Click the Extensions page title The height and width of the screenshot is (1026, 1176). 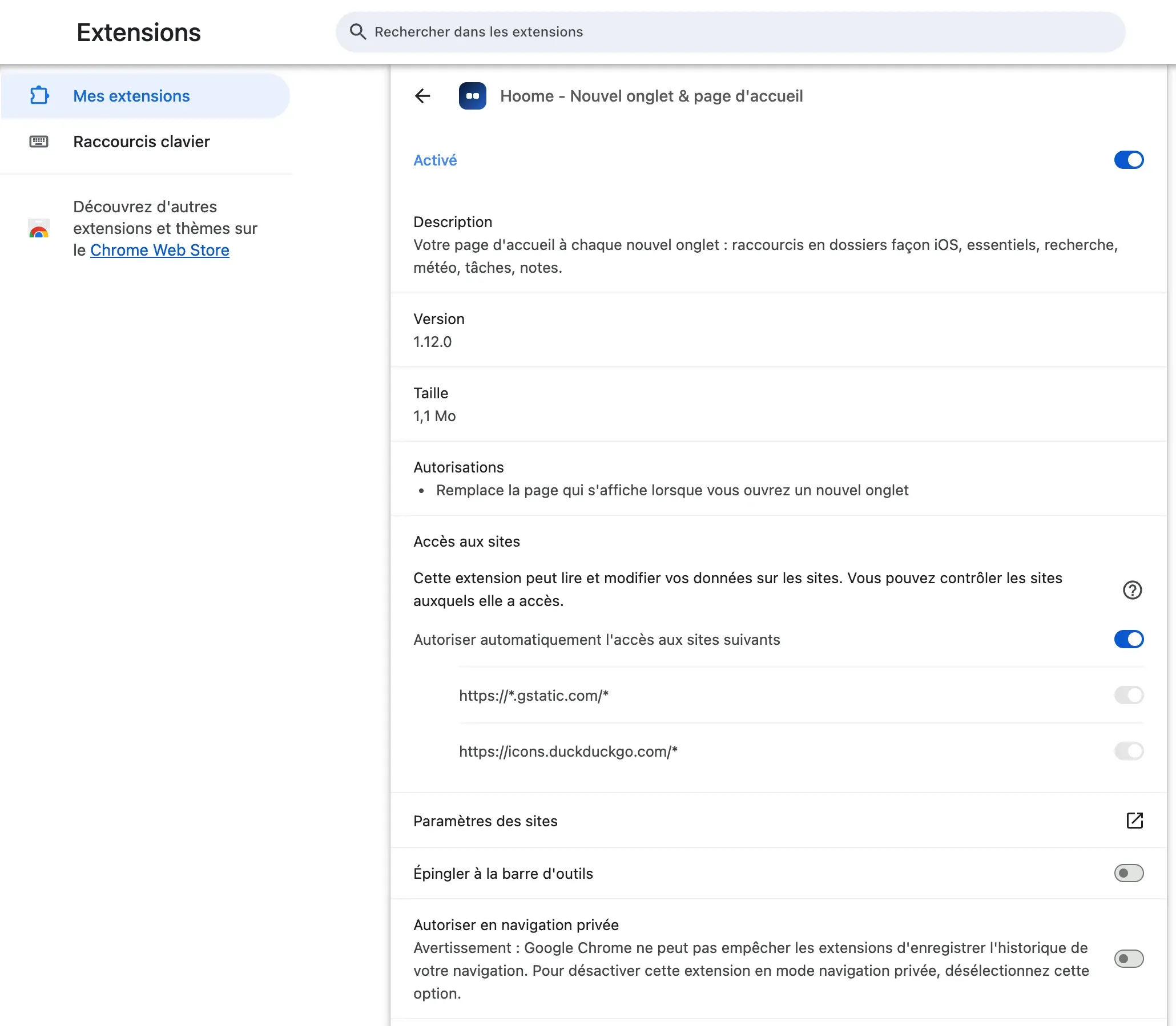tap(139, 33)
